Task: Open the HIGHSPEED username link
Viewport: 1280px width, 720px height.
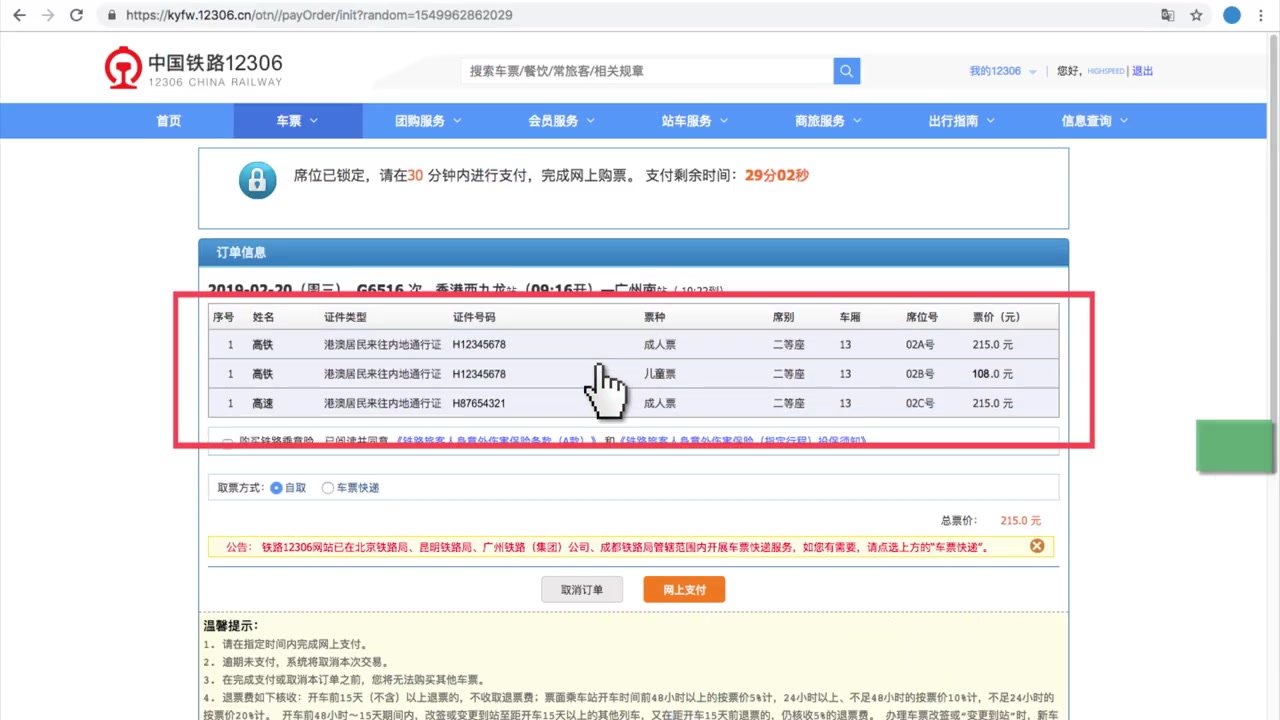Action: (1106, 71)
